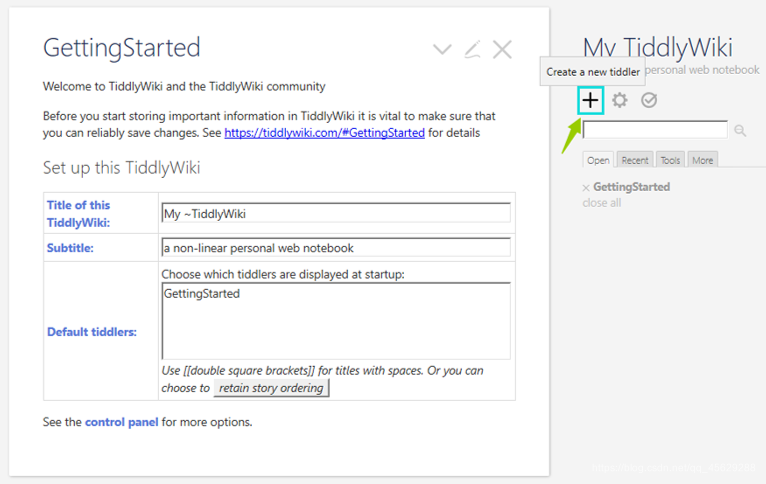
Task: Switch to the Open tab
Action: [x=598, y=160]
